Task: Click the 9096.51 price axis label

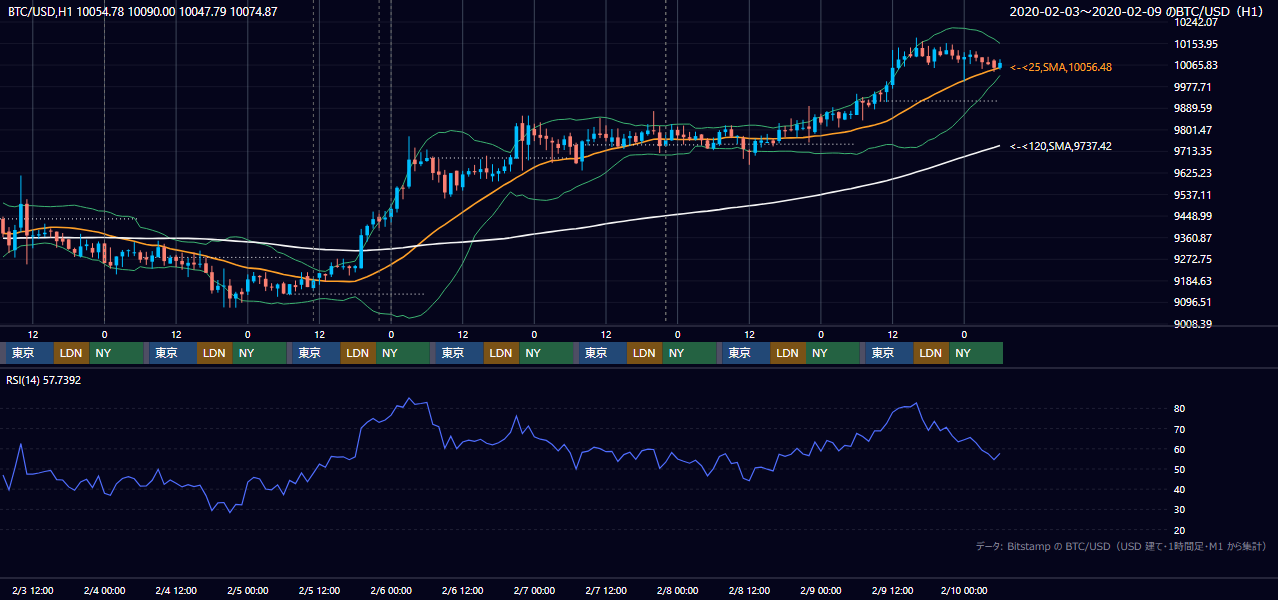Action: click(x=1194, y=302)
